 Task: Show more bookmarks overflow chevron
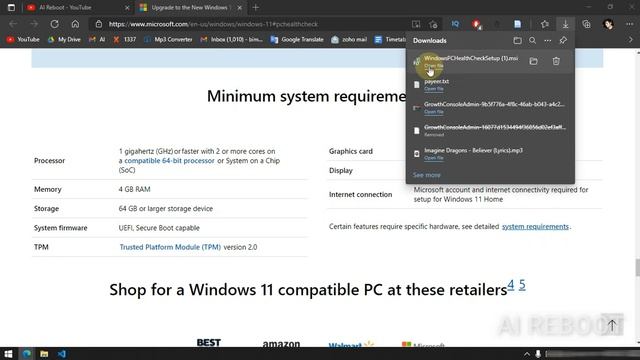click(631, 40)
